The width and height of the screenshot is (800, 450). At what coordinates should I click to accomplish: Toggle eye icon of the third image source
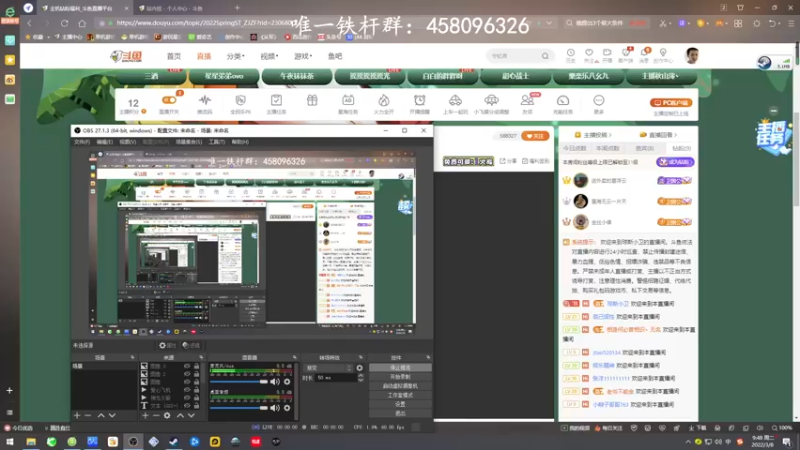click(187, 382)
